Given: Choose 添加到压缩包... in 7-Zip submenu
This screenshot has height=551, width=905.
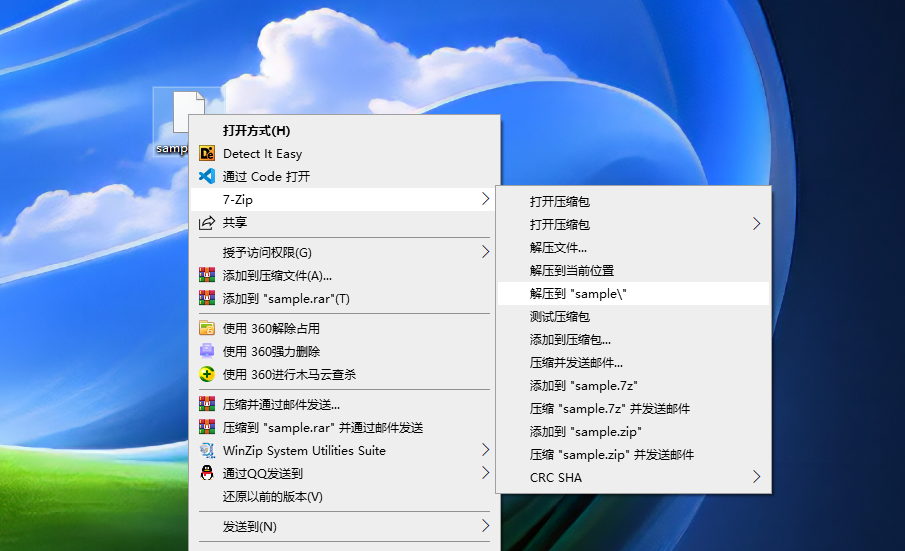Looking at the screenshot, I should 633,339.
